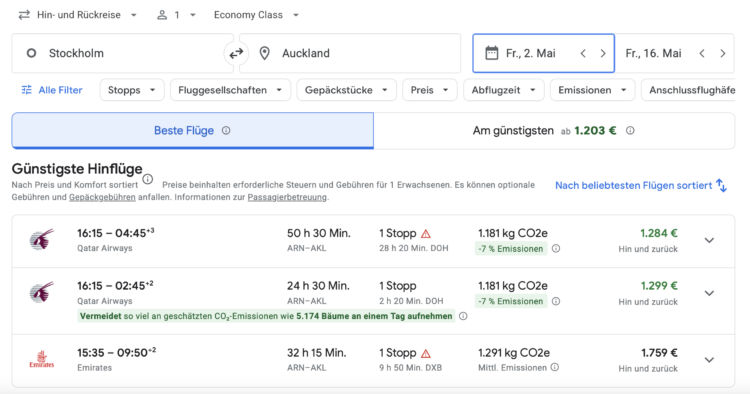Open the Gepäckgebühren link
Image resolution: width=750 pixels, height=394 pixels.
[102, 197]
